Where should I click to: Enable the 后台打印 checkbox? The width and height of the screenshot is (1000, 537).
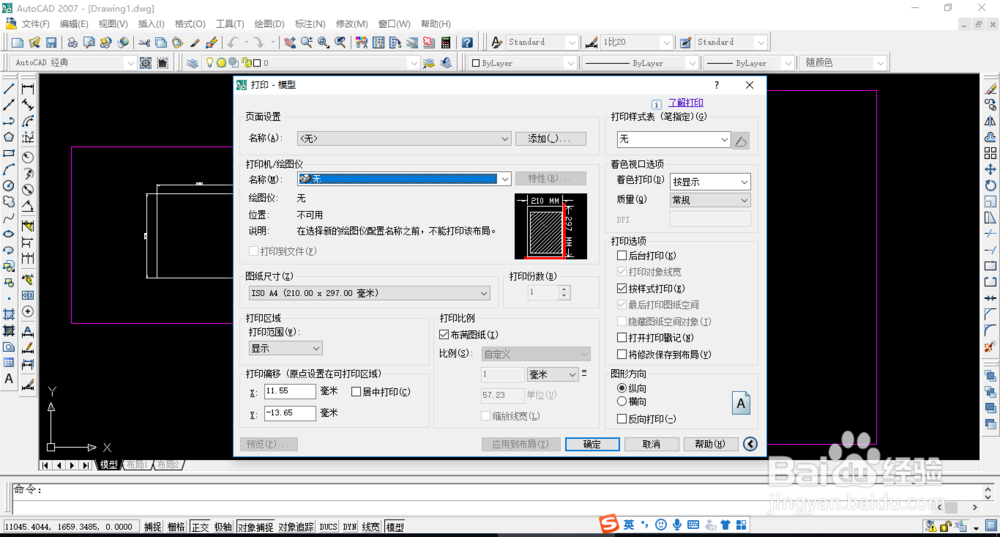tap(622, 256)
